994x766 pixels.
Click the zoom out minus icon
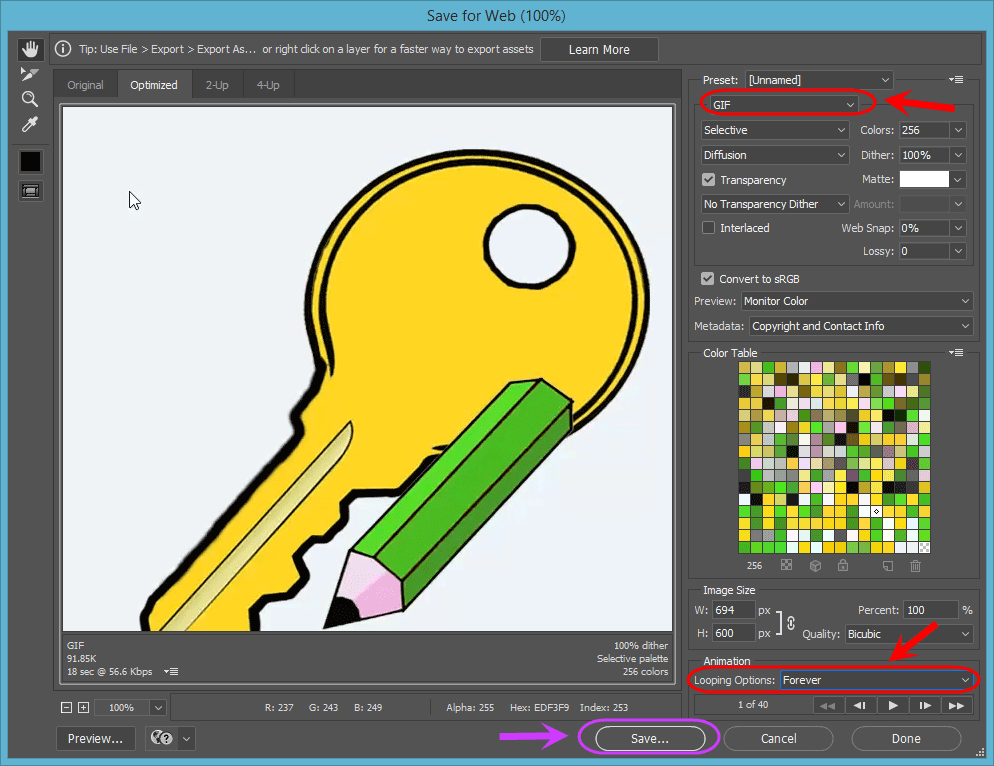click(x=66, y=707)
